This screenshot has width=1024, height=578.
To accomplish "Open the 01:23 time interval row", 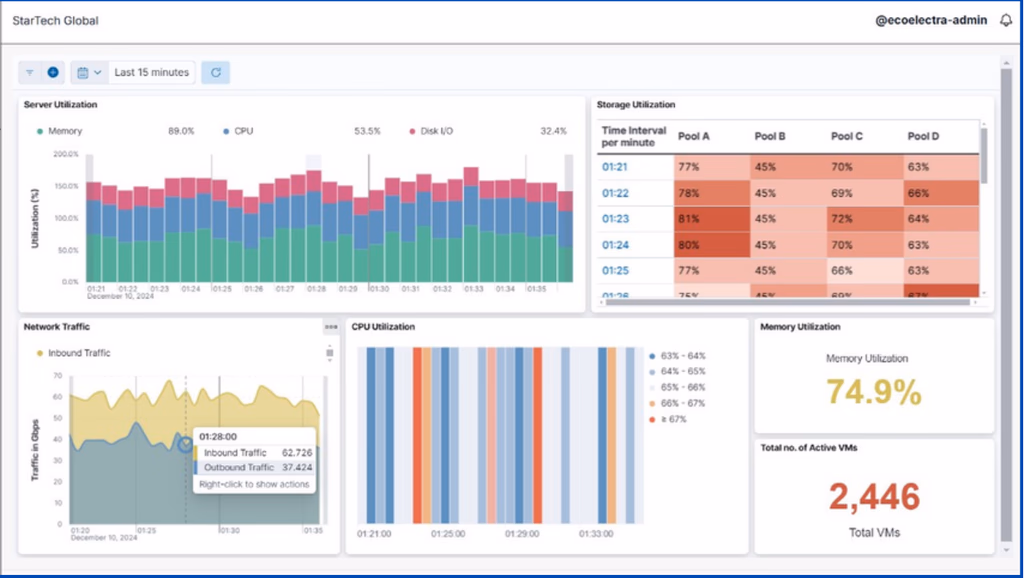I will click(615, 219).
